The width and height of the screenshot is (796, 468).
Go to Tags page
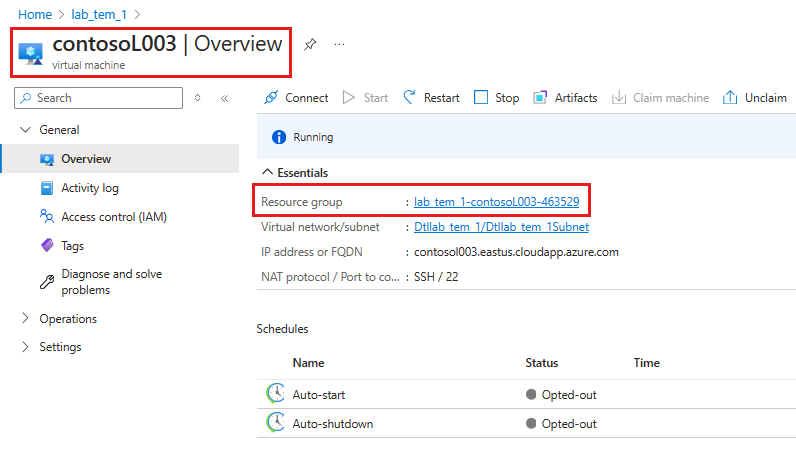(72, 245)
